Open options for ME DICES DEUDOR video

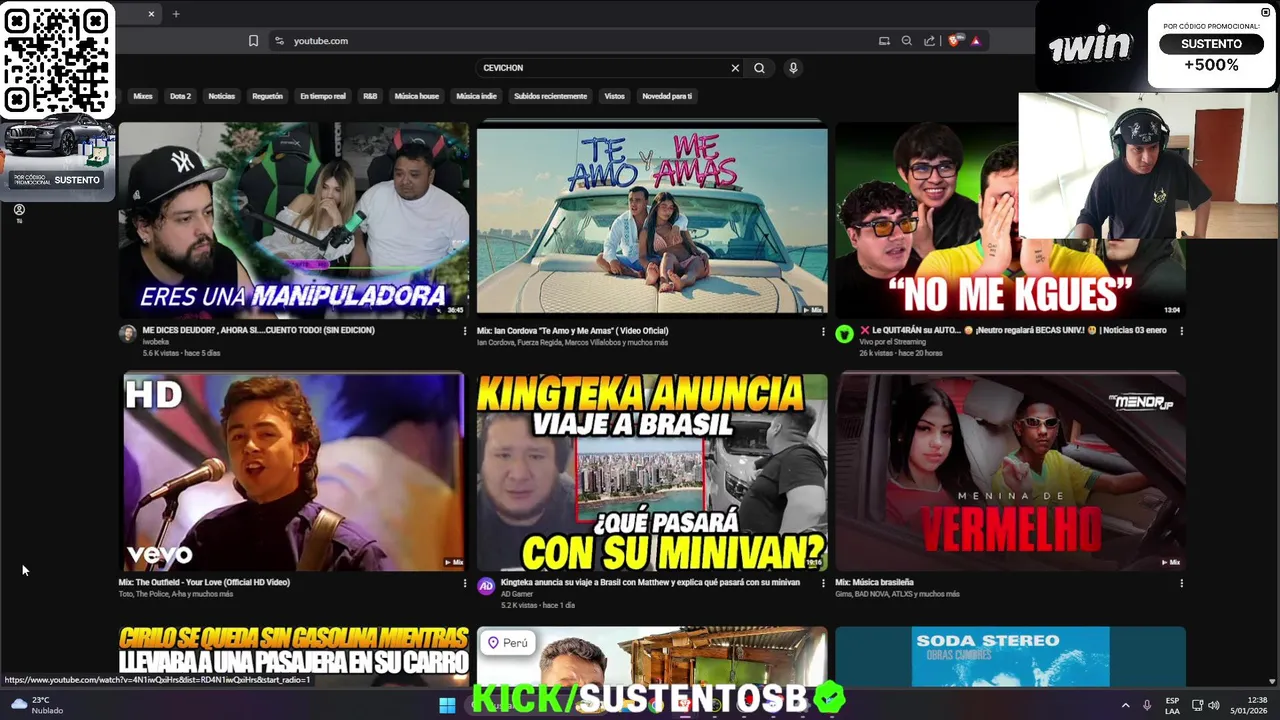point(465,331)
